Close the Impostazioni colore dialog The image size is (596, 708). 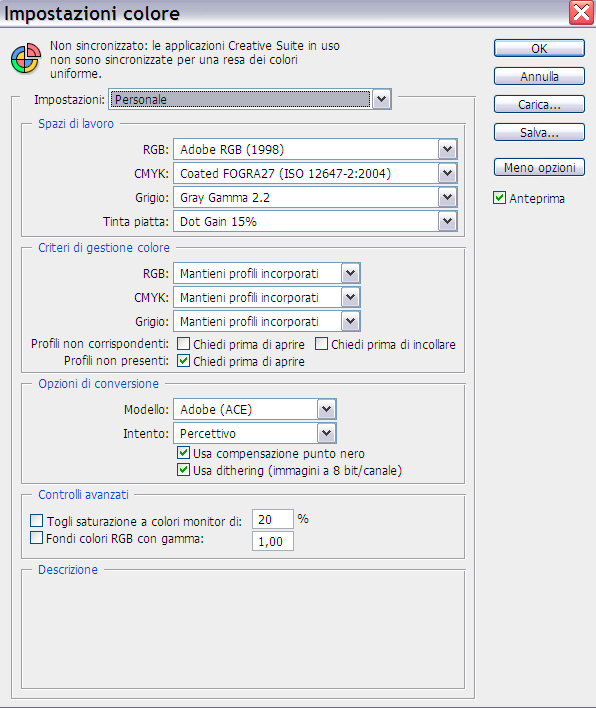pyautogui.click(x=581, y=12)
